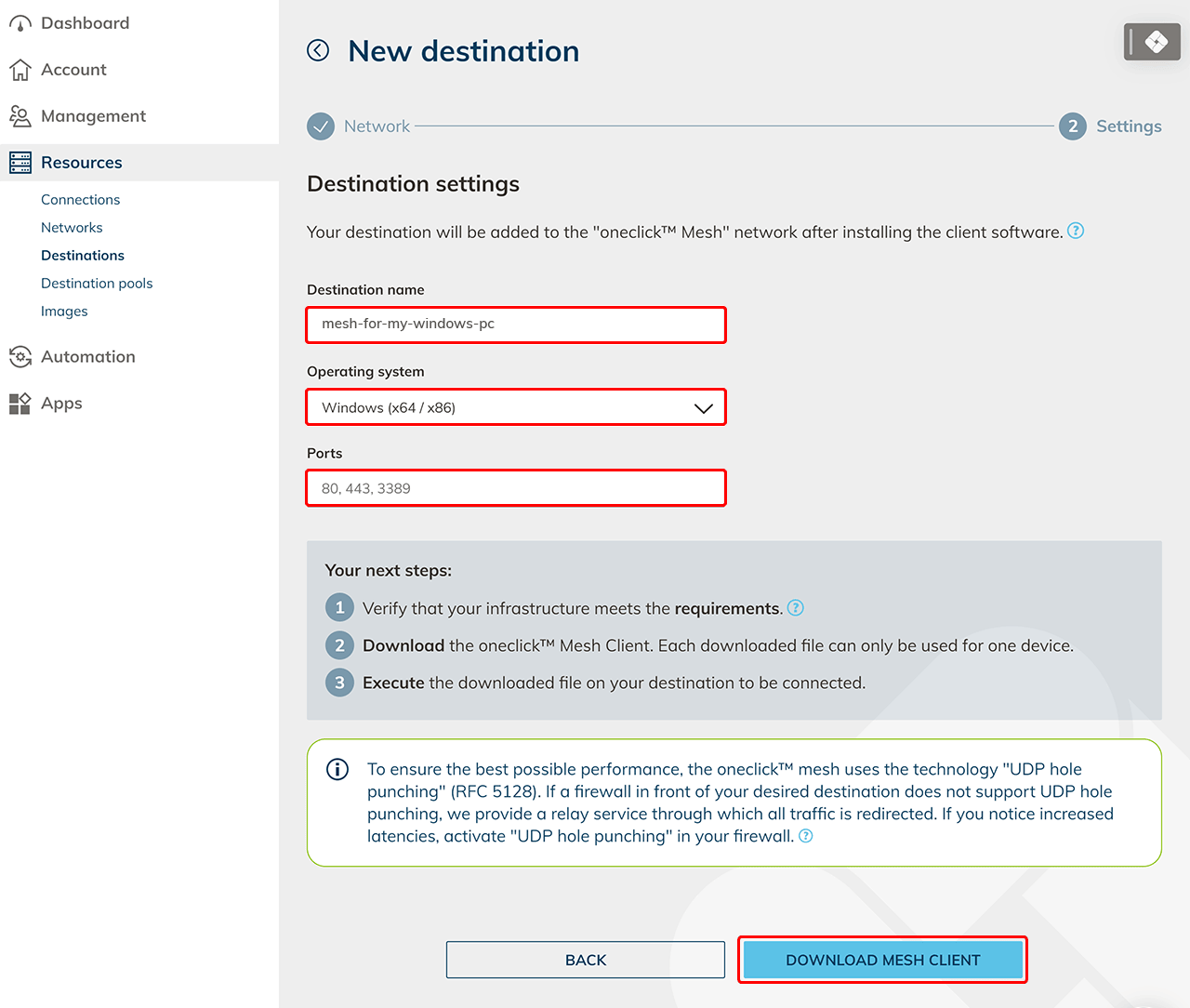
Task: Click the Apps grid icon
Action: point(20,404)
